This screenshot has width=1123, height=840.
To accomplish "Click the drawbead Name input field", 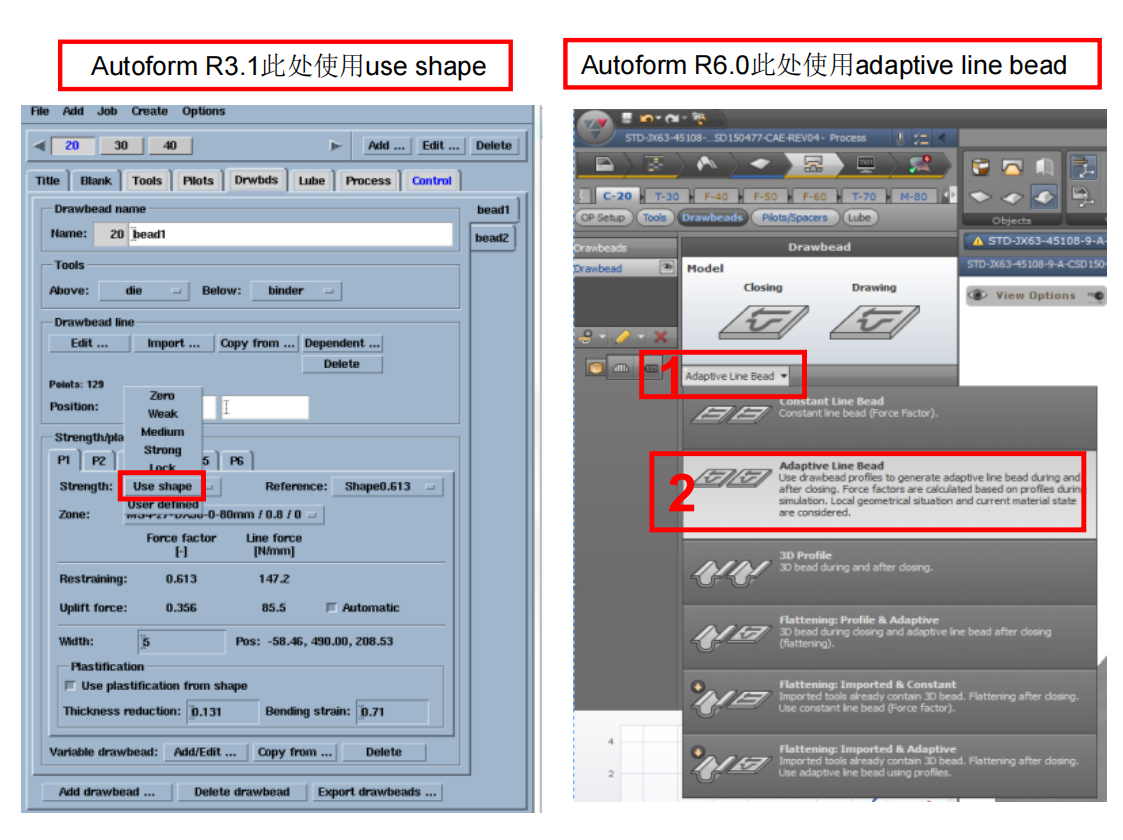I will point(290,234).
